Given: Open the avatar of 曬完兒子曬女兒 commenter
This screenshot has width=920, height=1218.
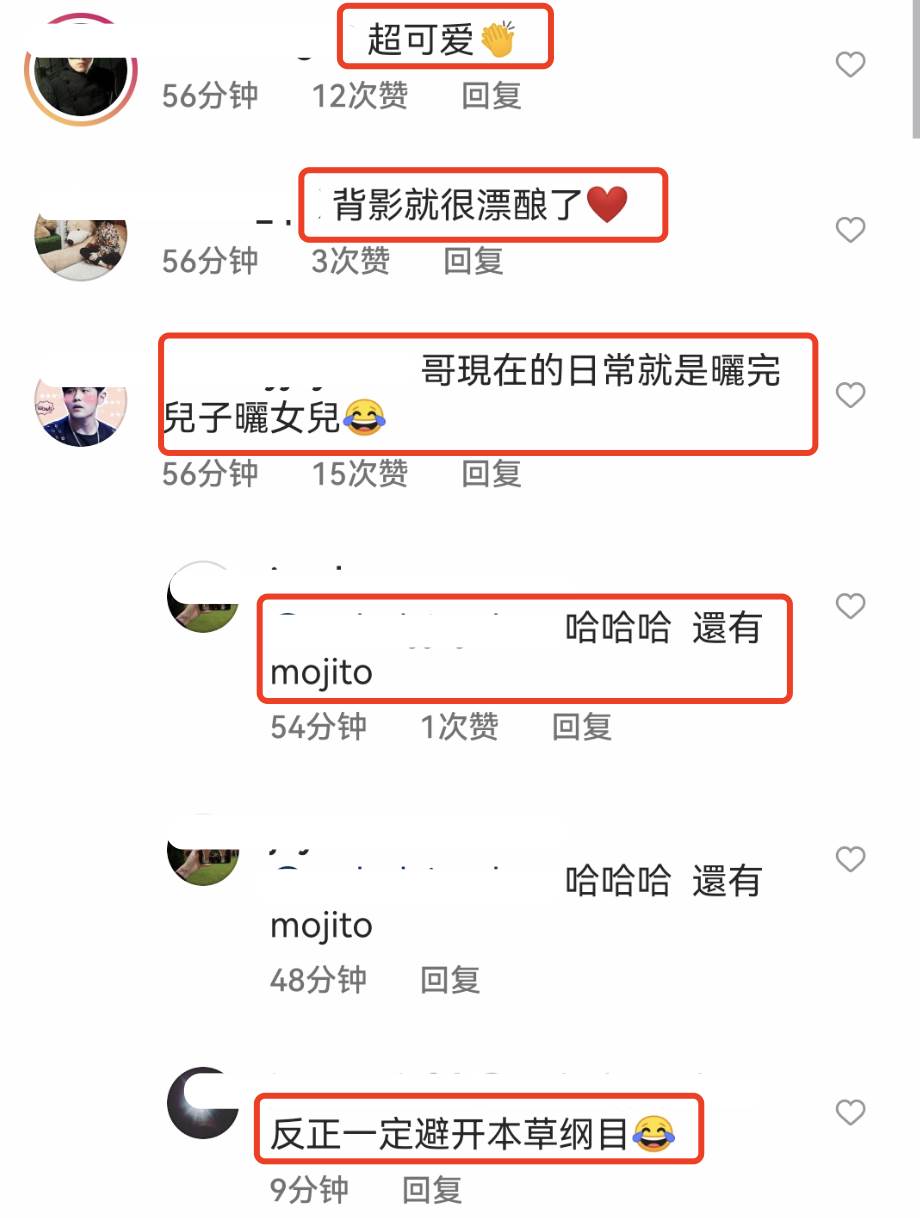Looking at the screenshot, I should 81,411.
